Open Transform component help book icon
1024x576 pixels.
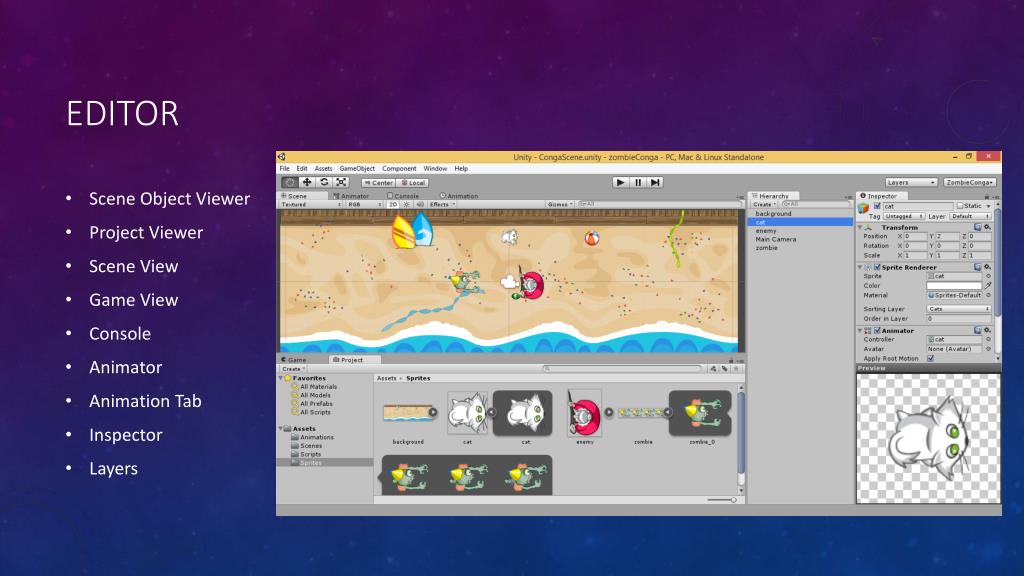978,227
